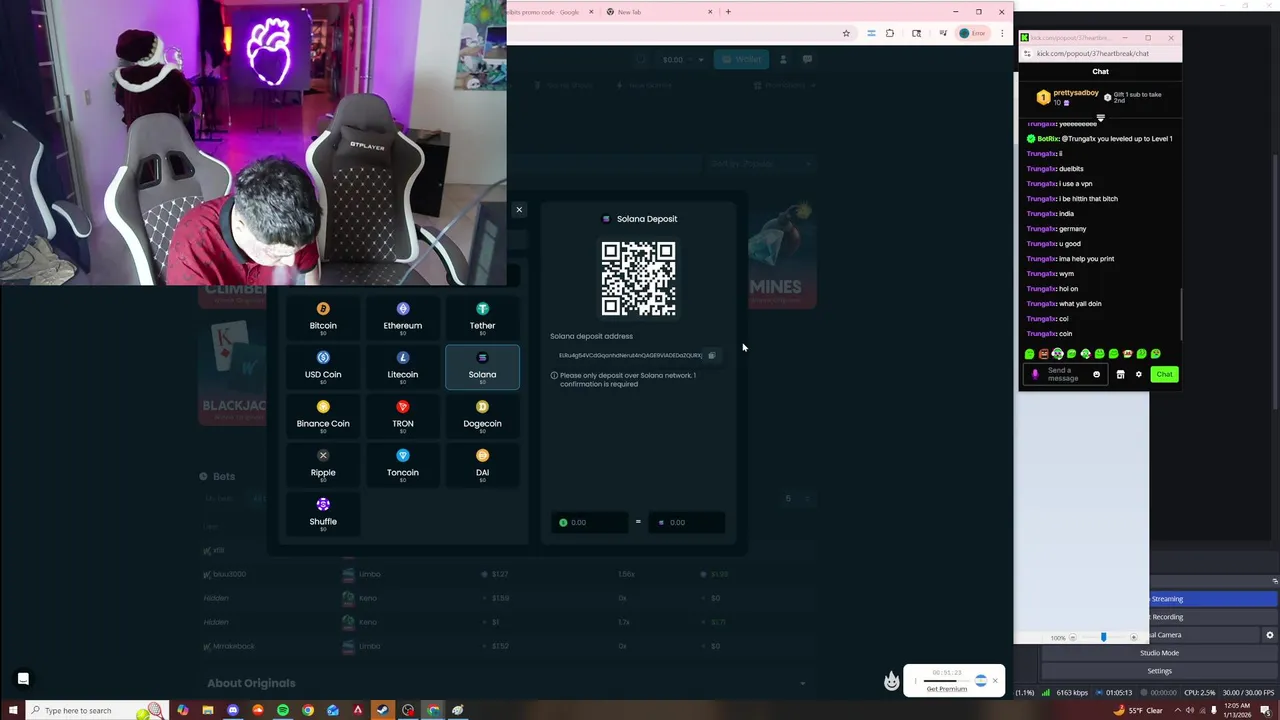Open the support chat bubble at bottom-left
Screen dimensions: 1280x720
tap(23, 679)
